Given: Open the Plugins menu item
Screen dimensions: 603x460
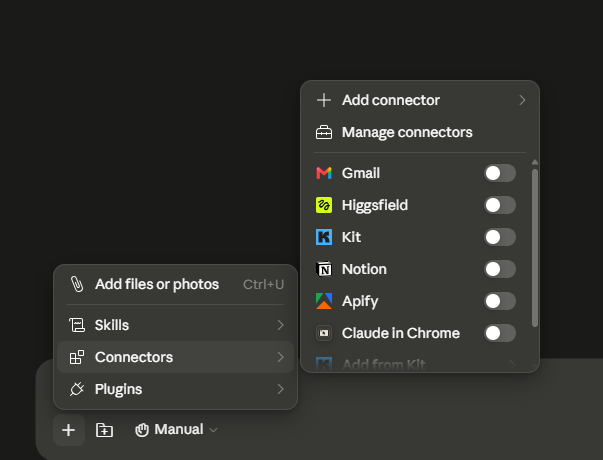Looking at the screenshot, I should pos(175,389).
